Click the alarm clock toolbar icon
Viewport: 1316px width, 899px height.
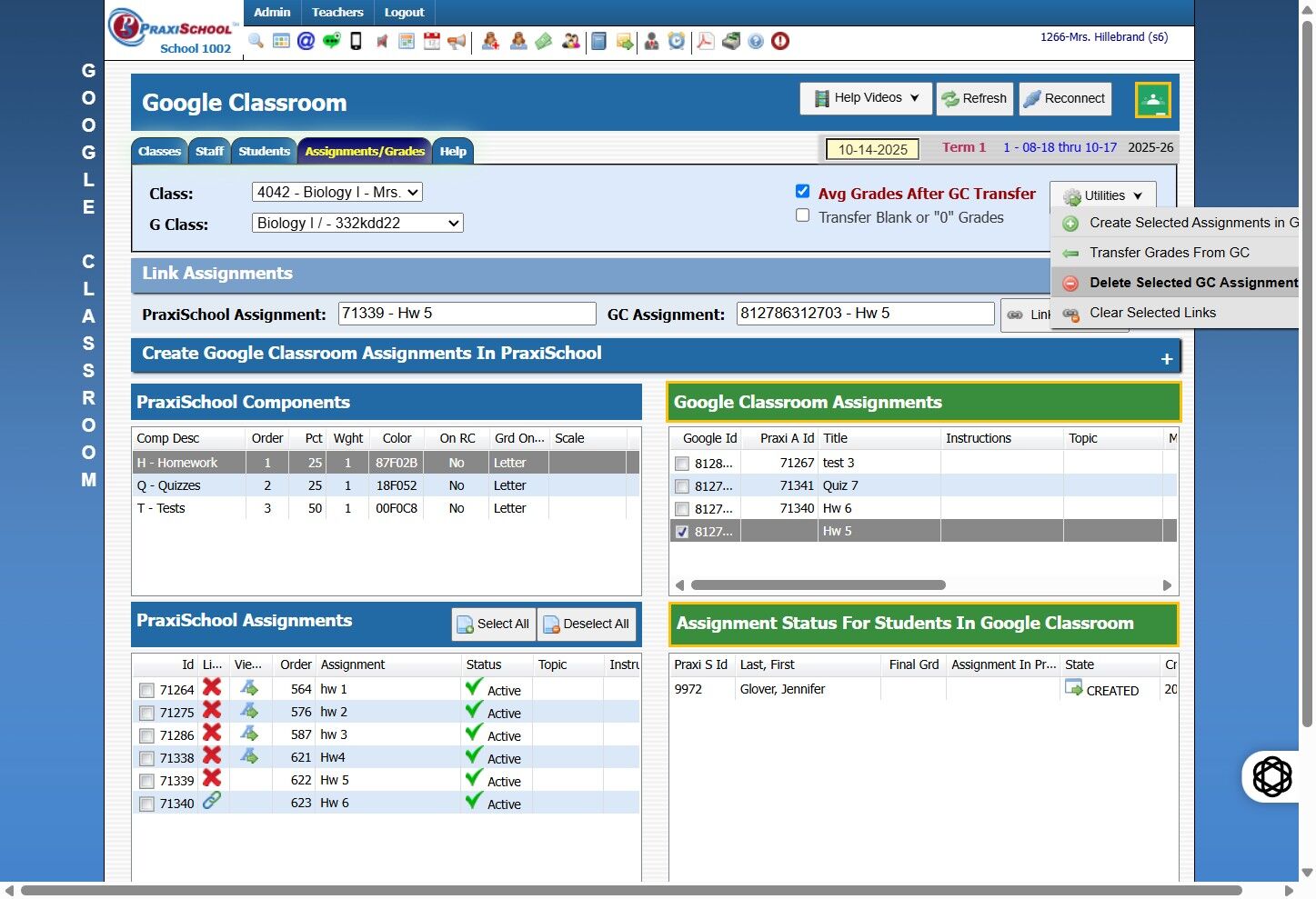coord(677,41)
